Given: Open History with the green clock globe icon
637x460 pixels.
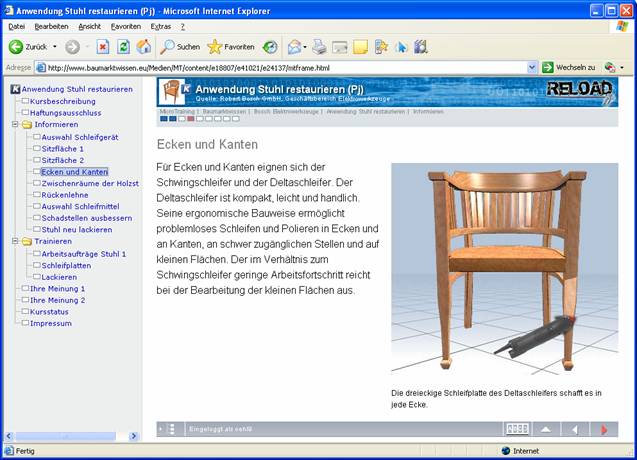Looking at the screenshot, I should click(x=270, y=47).
